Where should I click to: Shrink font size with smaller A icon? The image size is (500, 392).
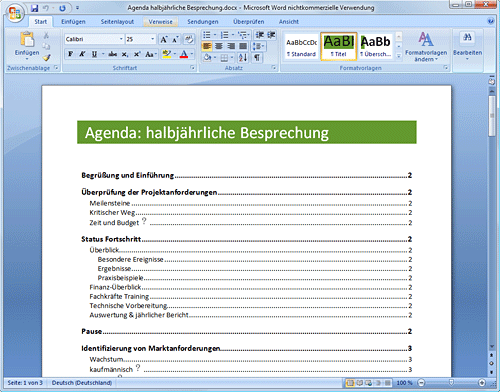[175, 40]
